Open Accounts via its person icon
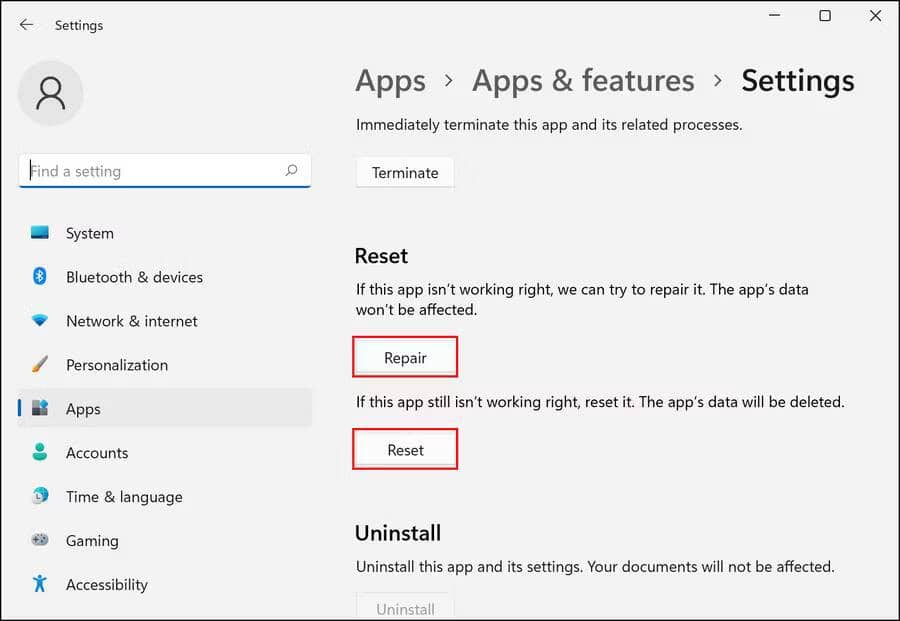900x621 pixels. [x=40, y=453]
